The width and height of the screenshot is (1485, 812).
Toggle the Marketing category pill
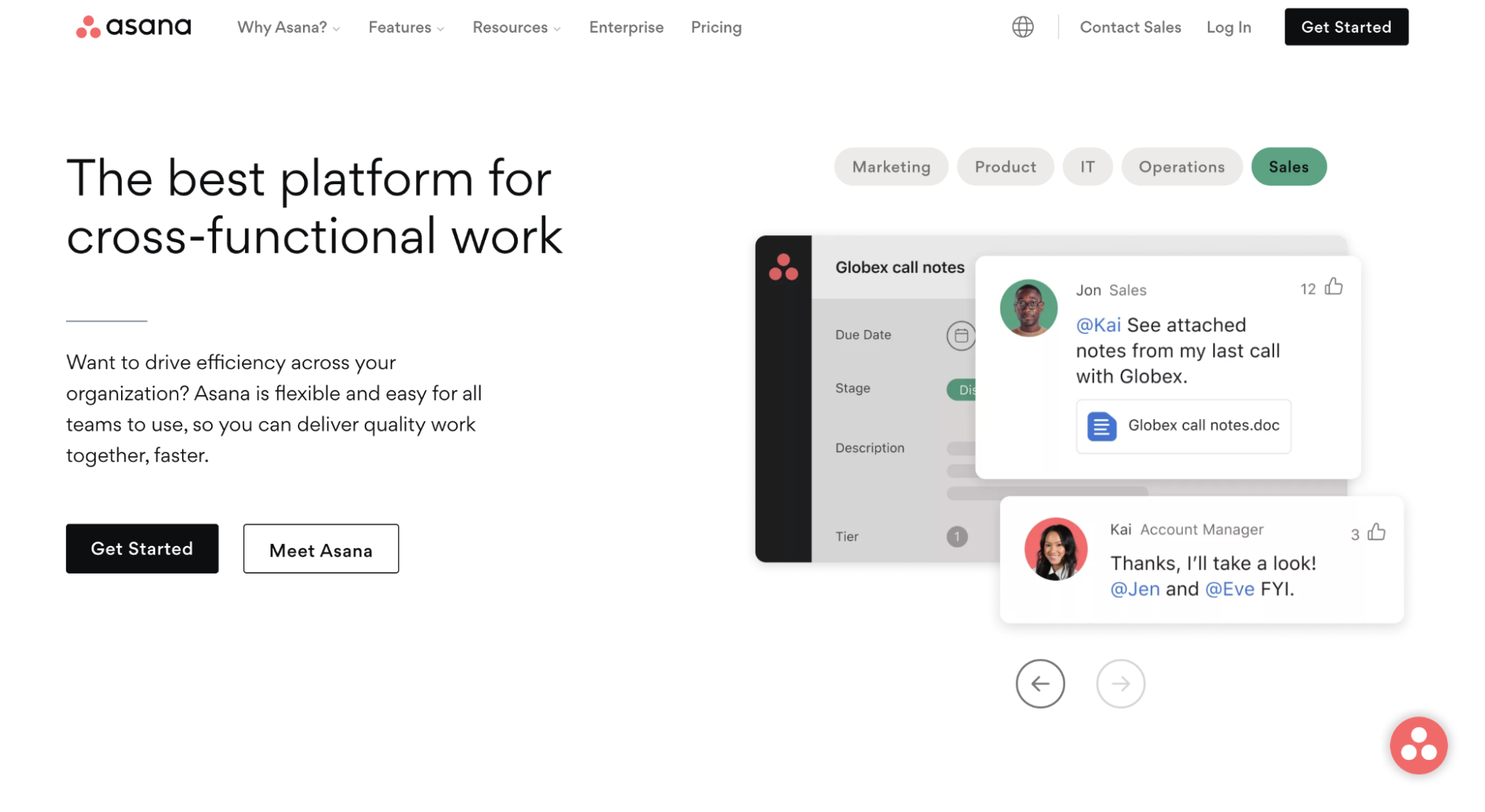pyautogui.click(x=891, y=166)
